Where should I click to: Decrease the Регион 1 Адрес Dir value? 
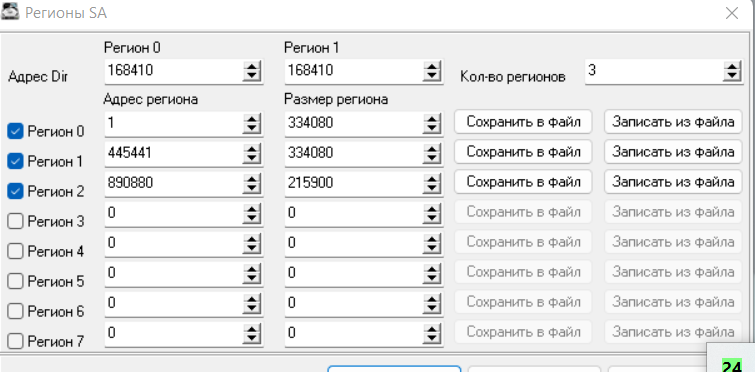coord(432,77)
